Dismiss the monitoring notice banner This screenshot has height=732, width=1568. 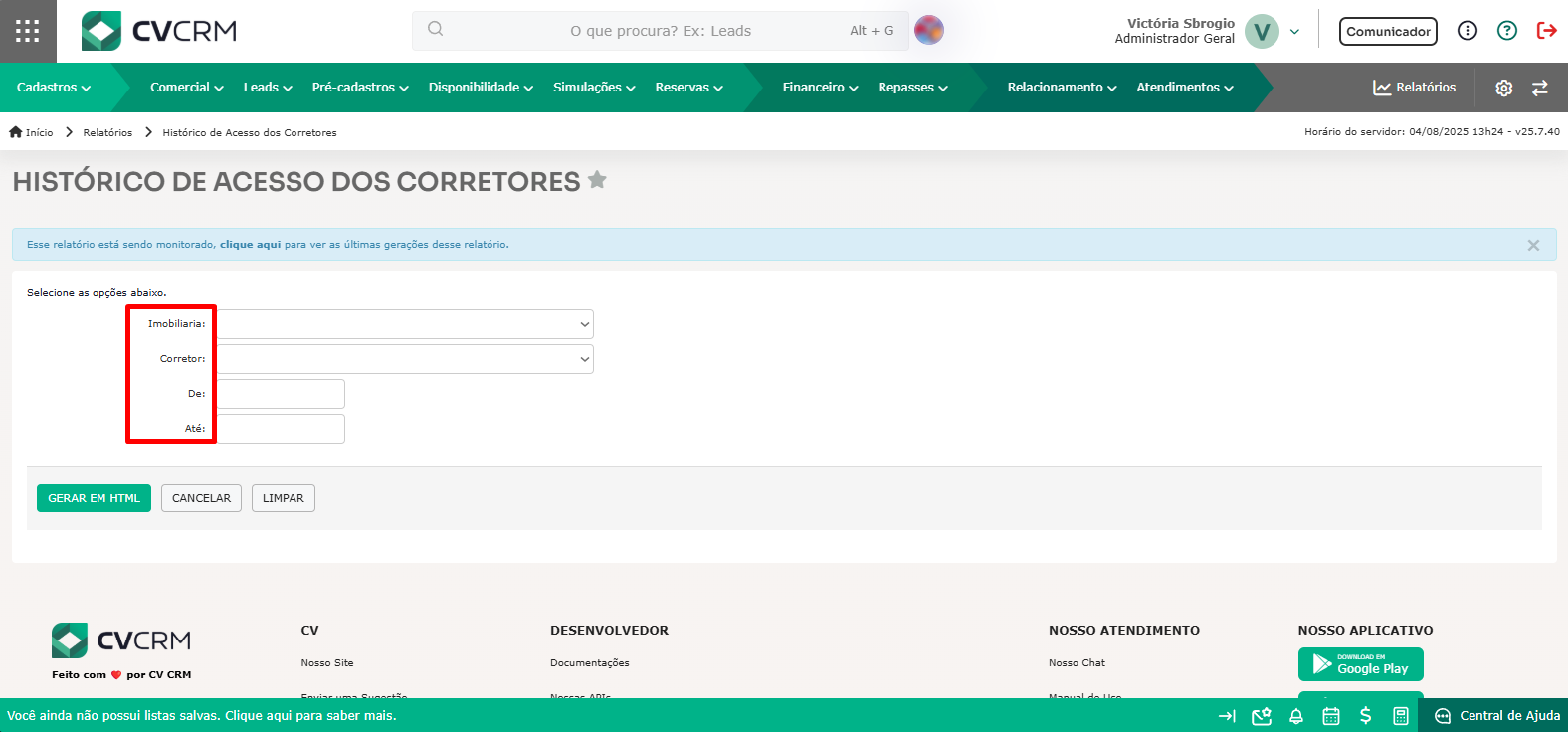[1533, 245]
